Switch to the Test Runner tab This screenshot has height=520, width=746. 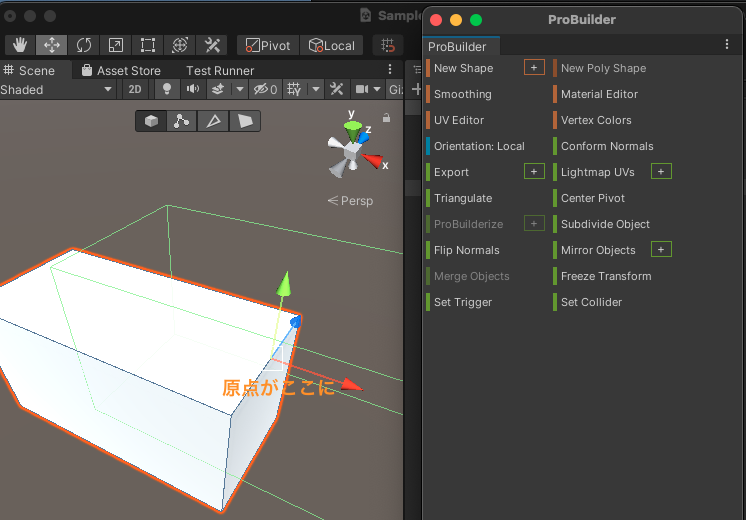click(220, 70)
